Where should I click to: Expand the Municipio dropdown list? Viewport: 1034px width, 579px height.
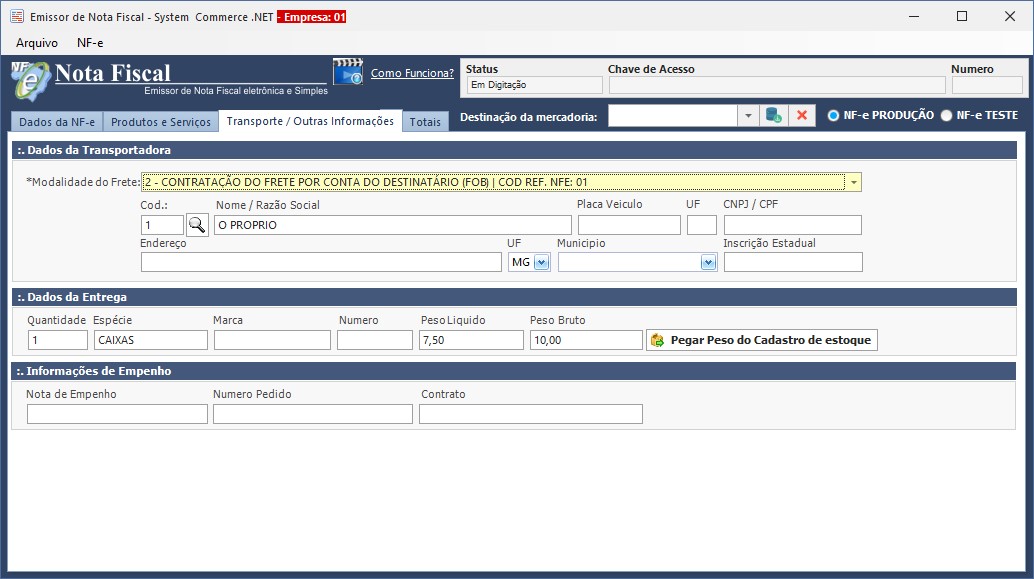[x=708, y=262]
